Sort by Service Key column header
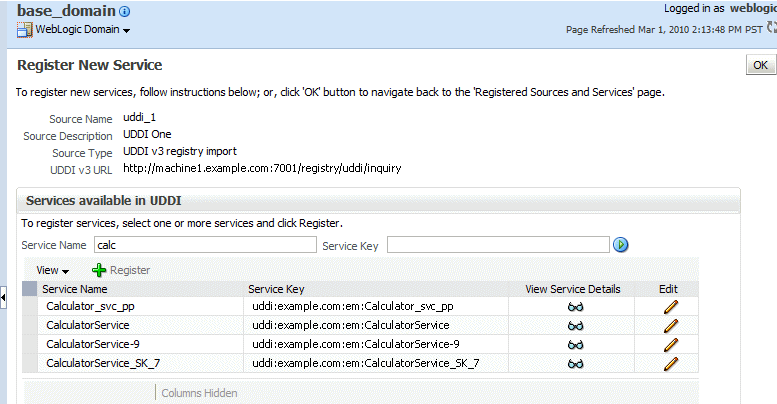Image resolution: width=777 pixels, height=404 pixels. click(277, 289)
